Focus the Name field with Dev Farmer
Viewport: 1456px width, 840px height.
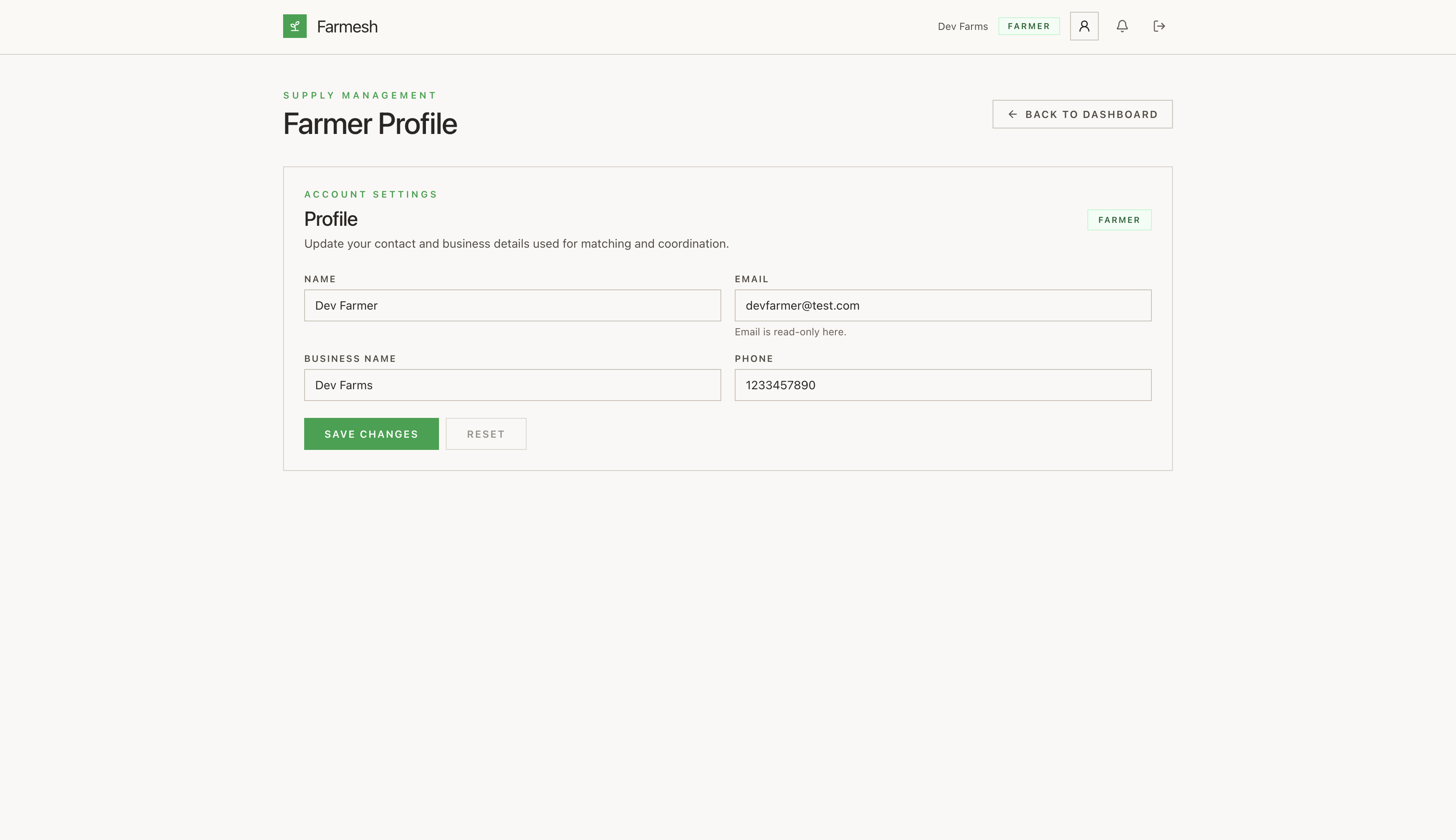click(512, 305)
